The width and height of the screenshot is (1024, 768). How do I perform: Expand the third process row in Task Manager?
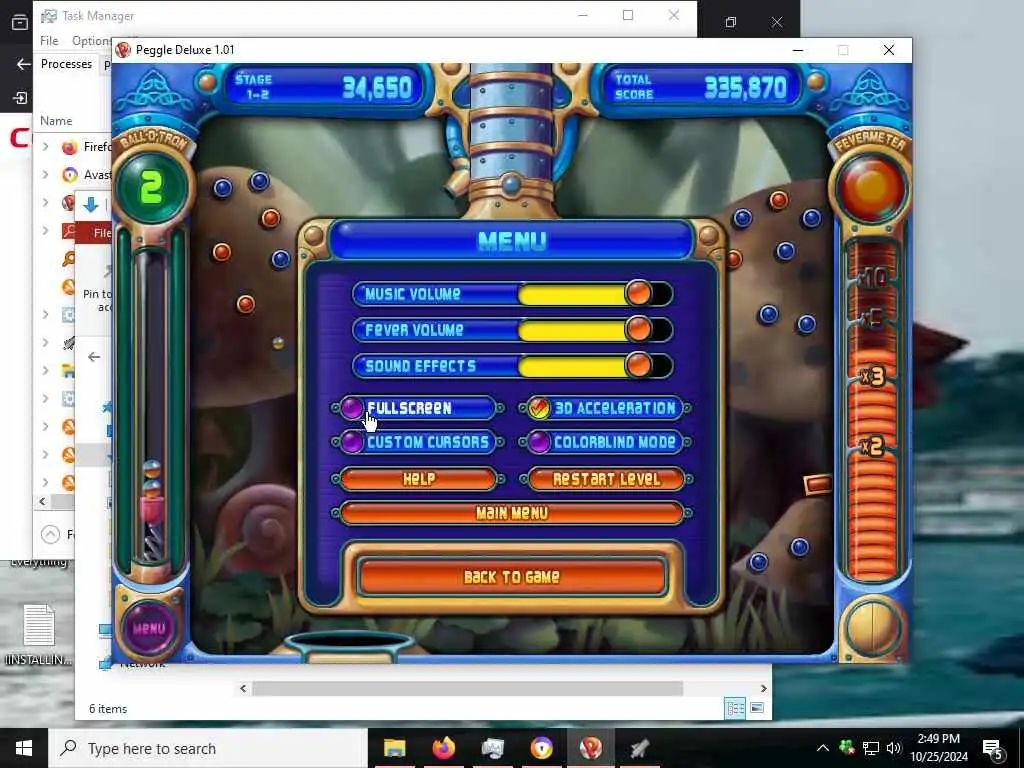click(x=46, y=202)
